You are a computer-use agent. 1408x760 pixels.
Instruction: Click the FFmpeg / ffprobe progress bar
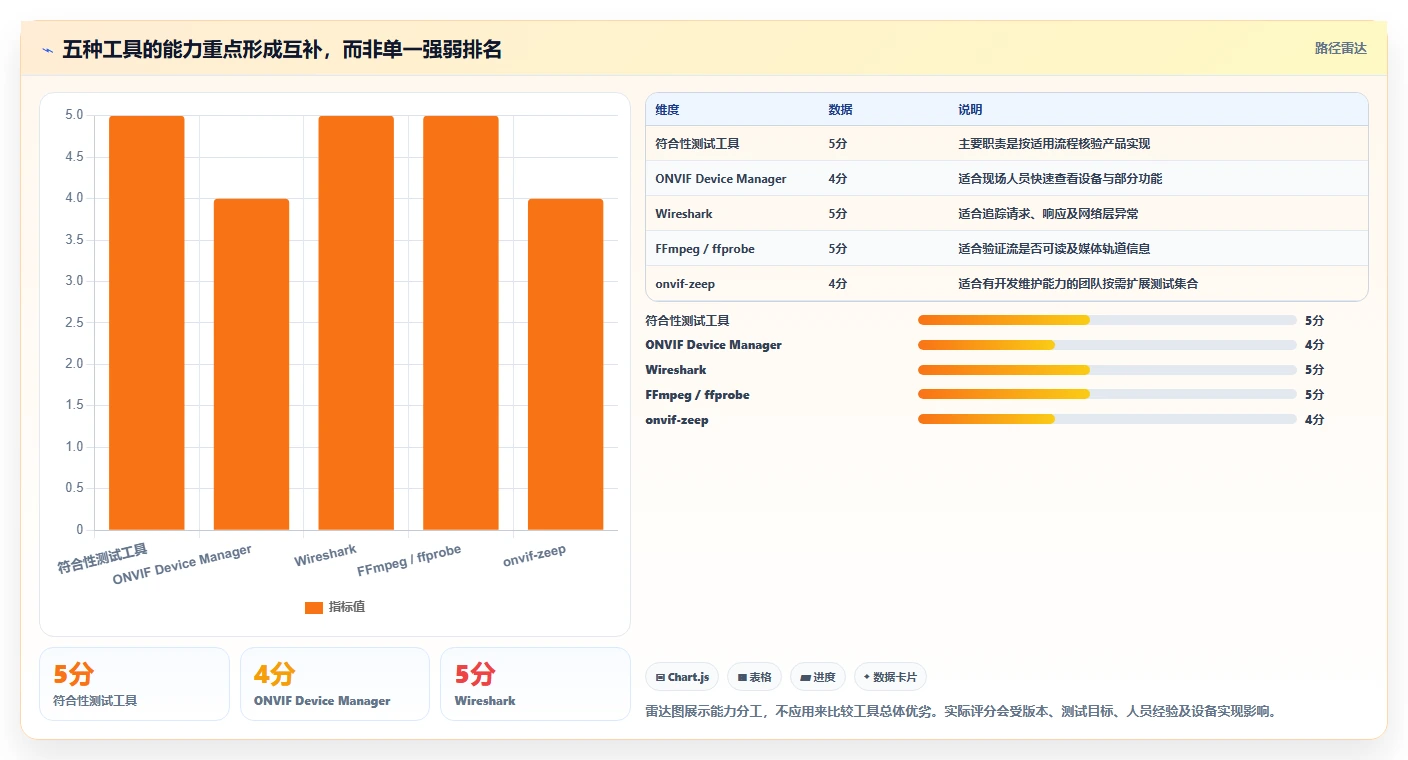pyautogui.click(x=1107, y=395)
